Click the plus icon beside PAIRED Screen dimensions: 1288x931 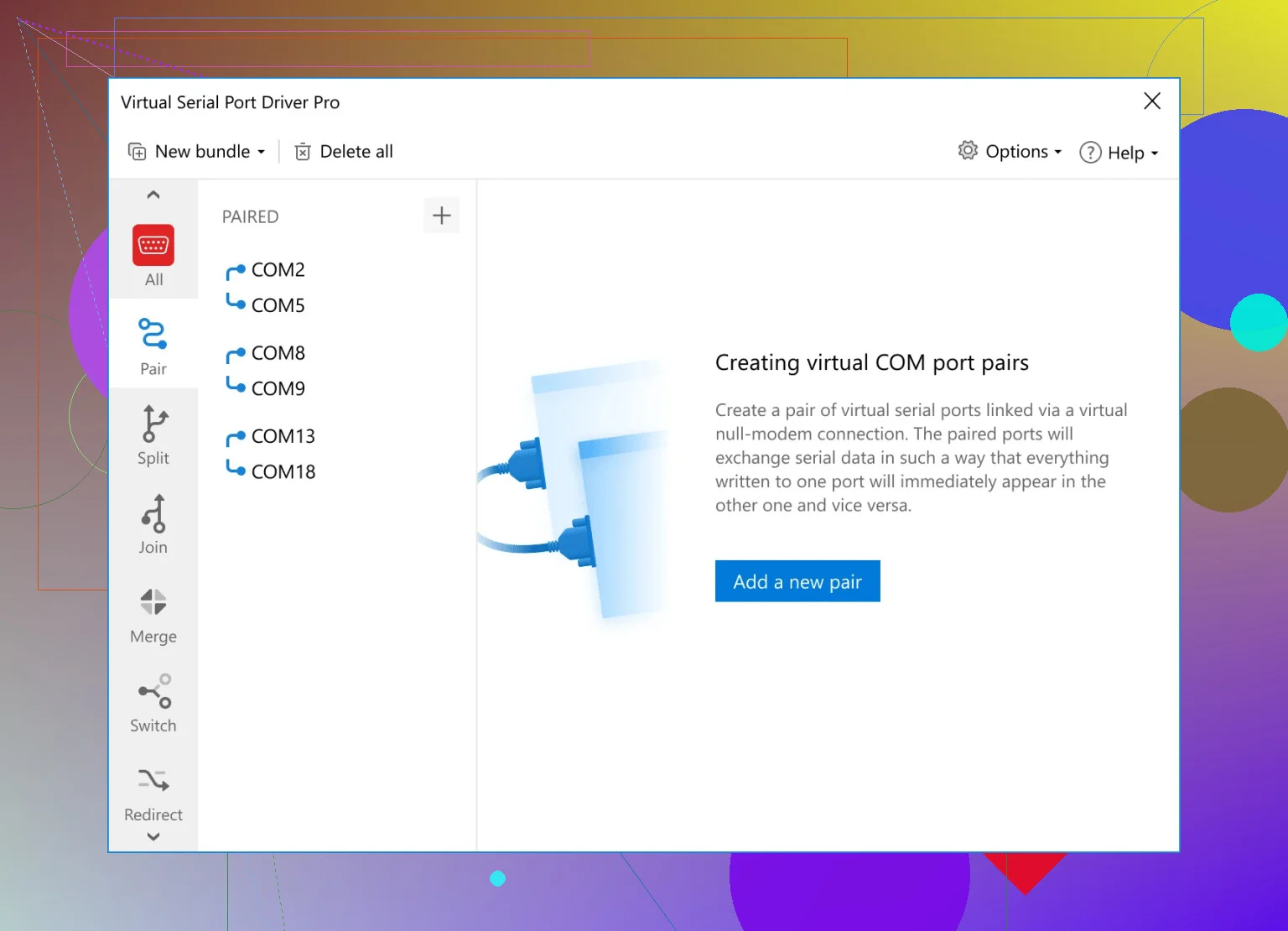pos(441,216)
